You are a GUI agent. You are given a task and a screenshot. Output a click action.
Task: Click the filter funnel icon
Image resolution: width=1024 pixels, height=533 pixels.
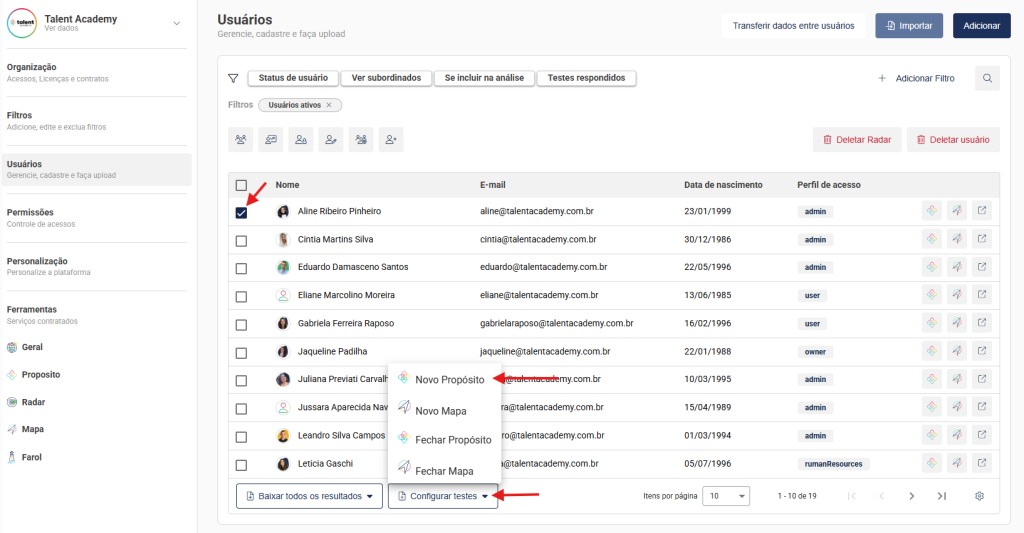coord(233,78)
